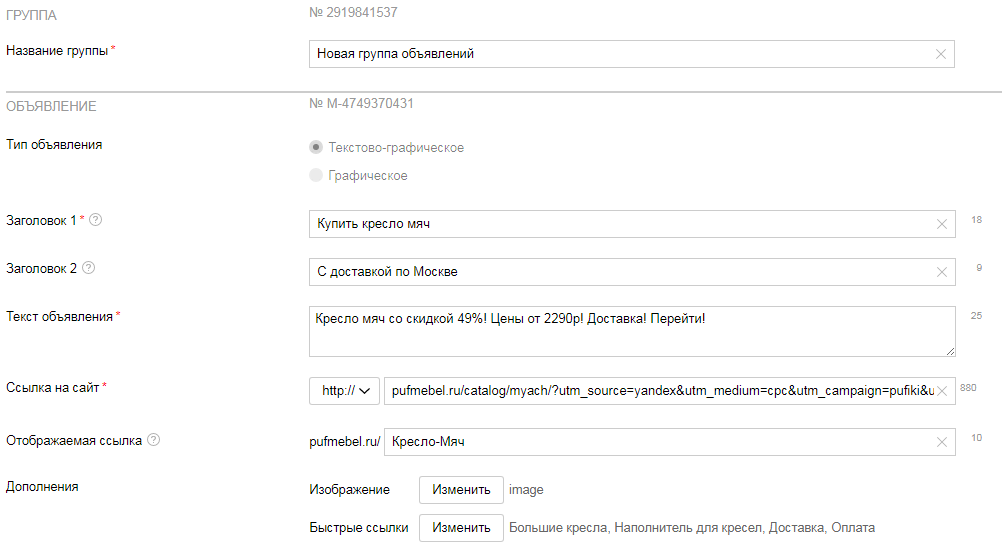1002x547 pixels.
Task: Clear the site link URL with X
Action: tap(941, 391)
